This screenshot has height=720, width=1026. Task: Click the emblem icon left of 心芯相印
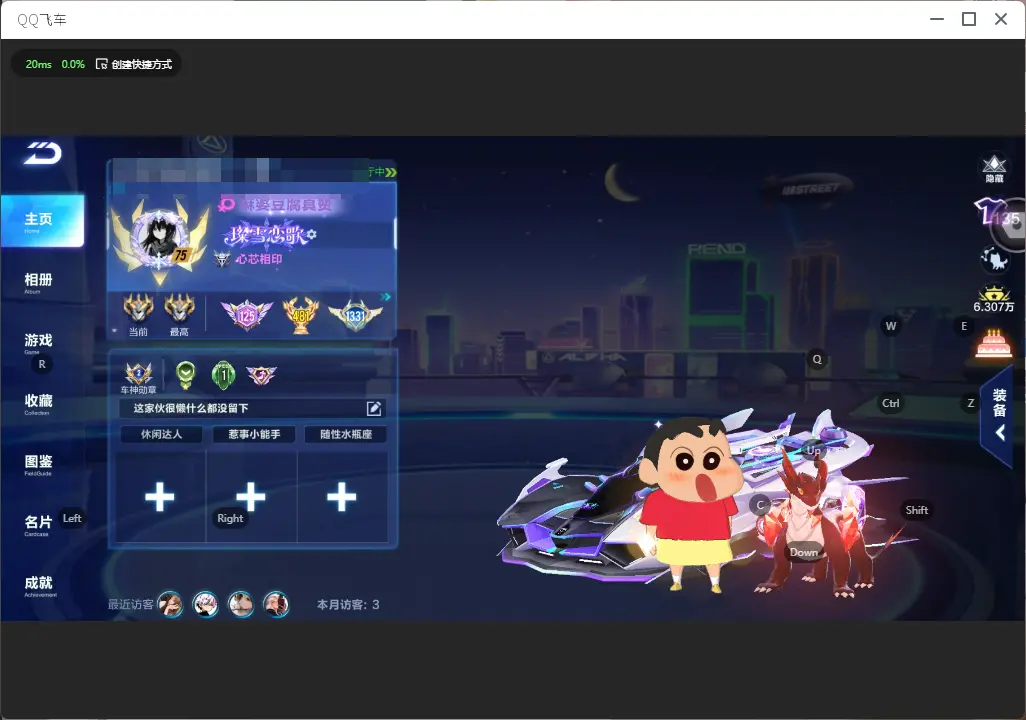point(222,259)
